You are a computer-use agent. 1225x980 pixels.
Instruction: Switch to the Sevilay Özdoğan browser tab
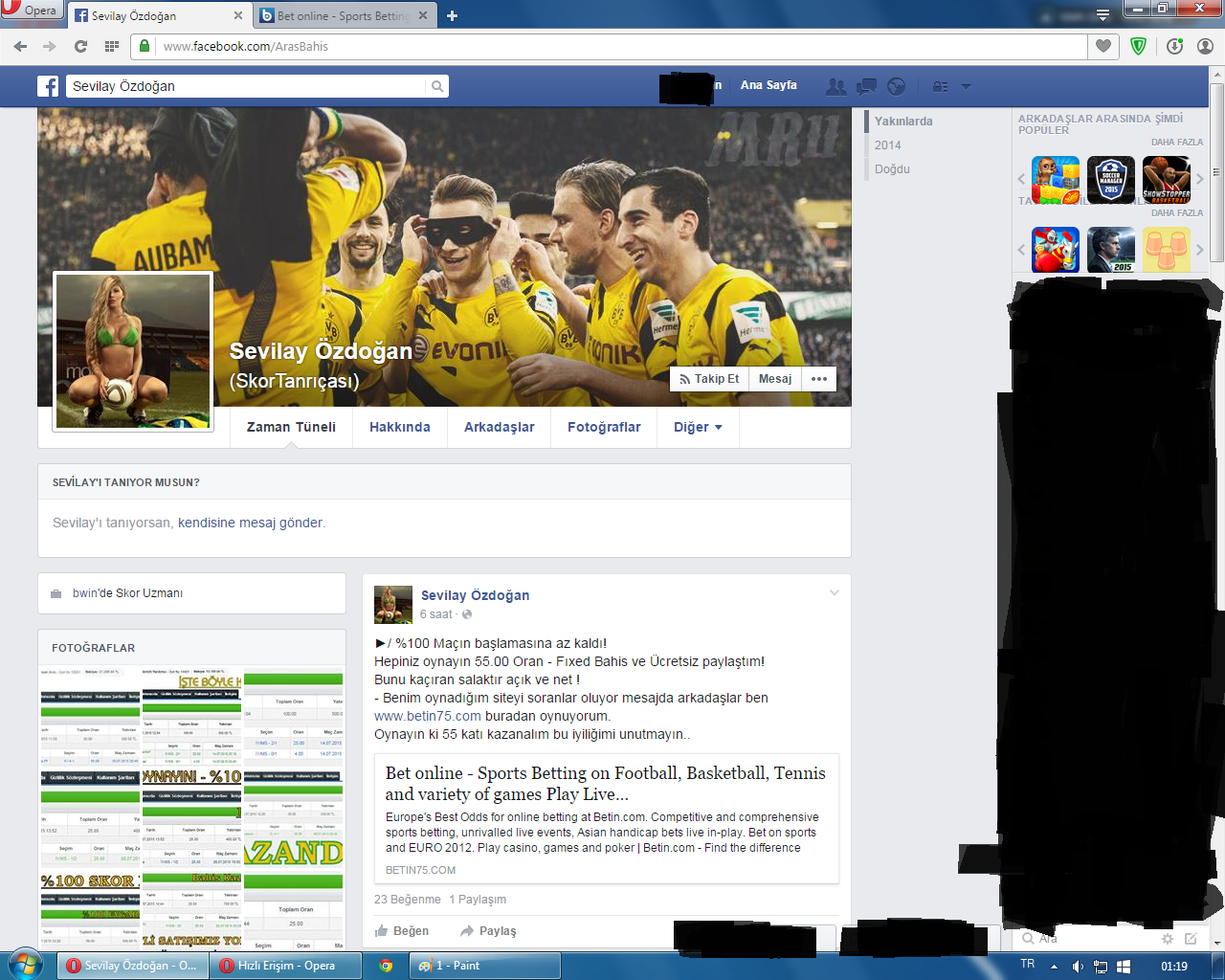click(x=159, y=15)
